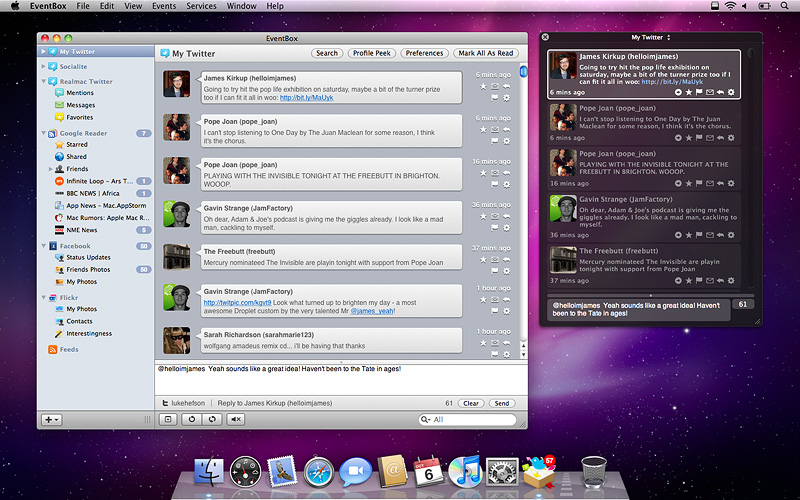Reply to Sarah Richardson's tweet
This screenshot has width=800, height=500.
(506, 343)
